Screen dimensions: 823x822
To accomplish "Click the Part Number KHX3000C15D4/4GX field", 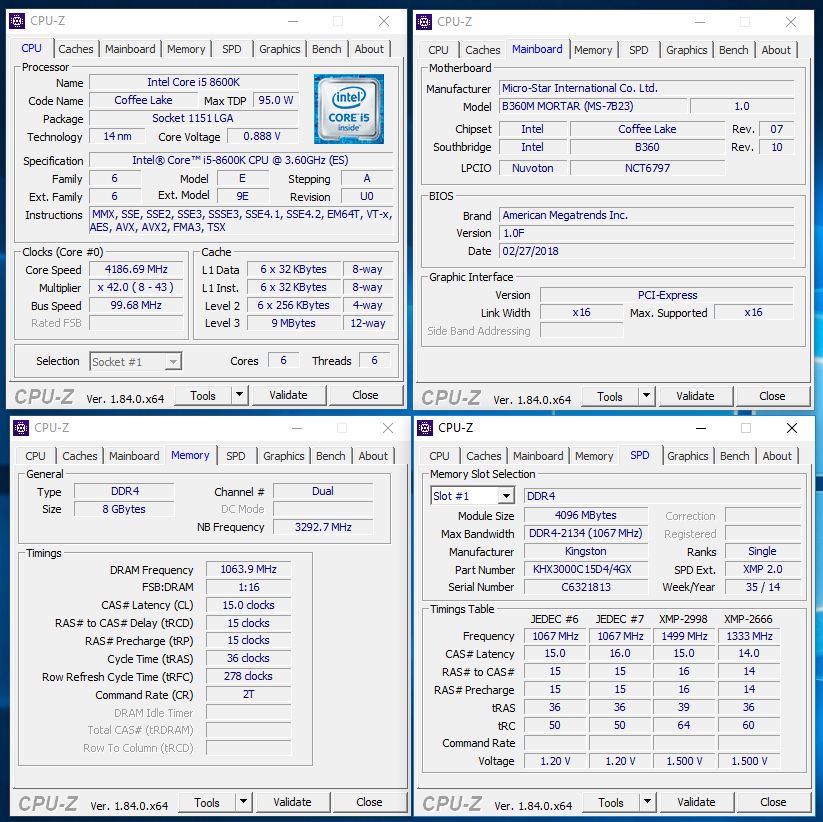I will (586, 569).
